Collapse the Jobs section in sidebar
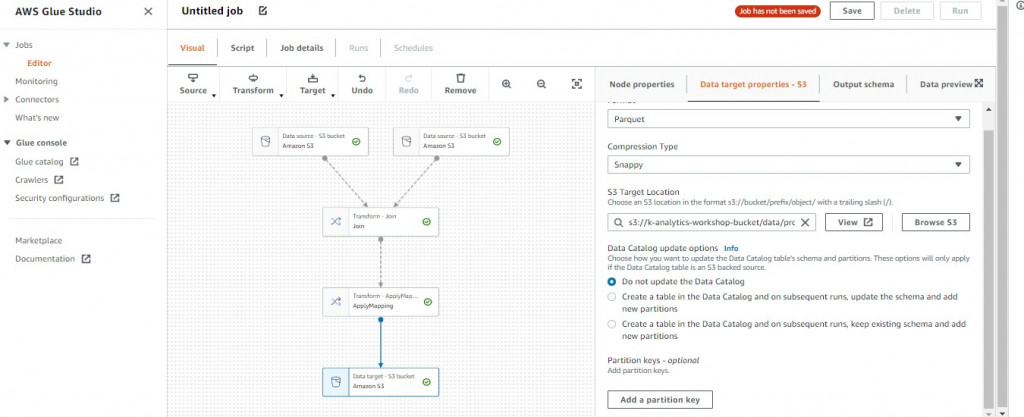The height and width of the screenshot is (417, 1024). (7, 45)
